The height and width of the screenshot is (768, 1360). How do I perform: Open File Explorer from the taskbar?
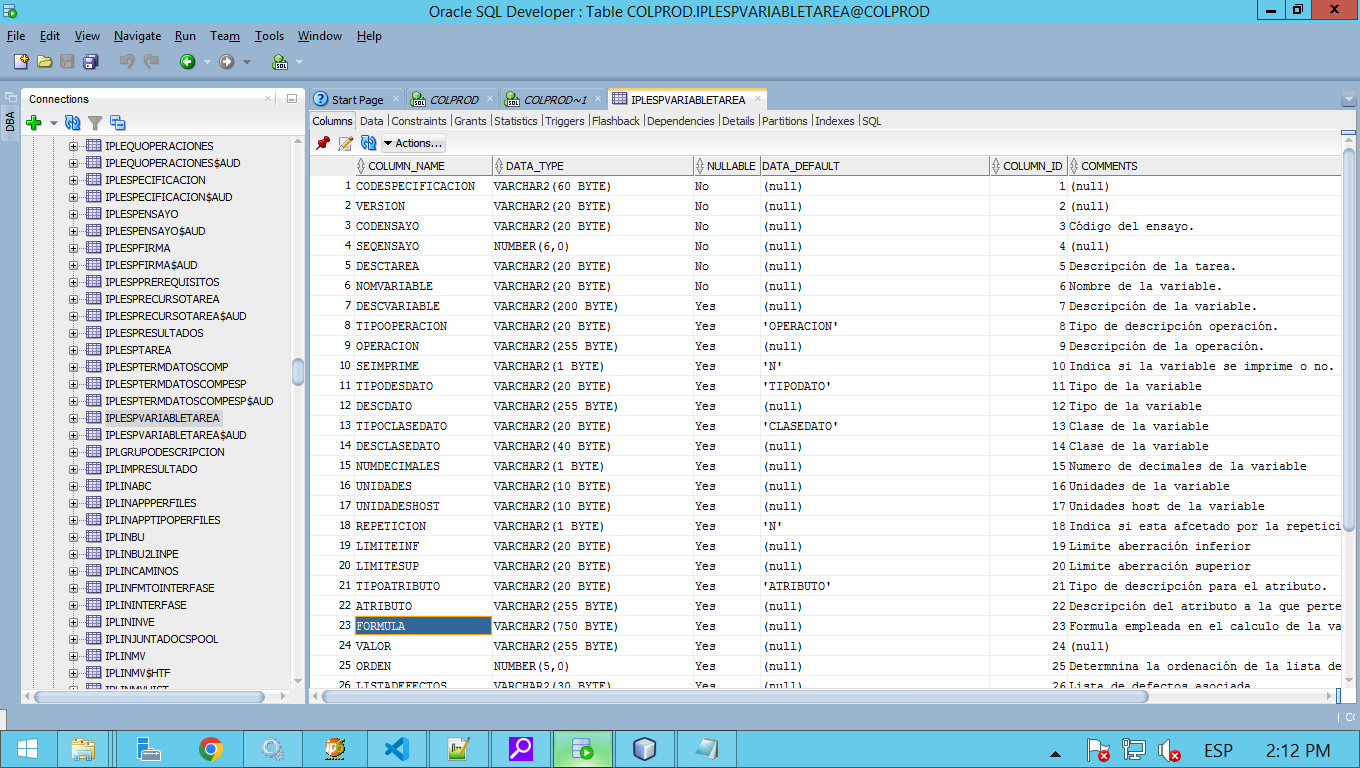pyautogui.click(x=83, y=749)
